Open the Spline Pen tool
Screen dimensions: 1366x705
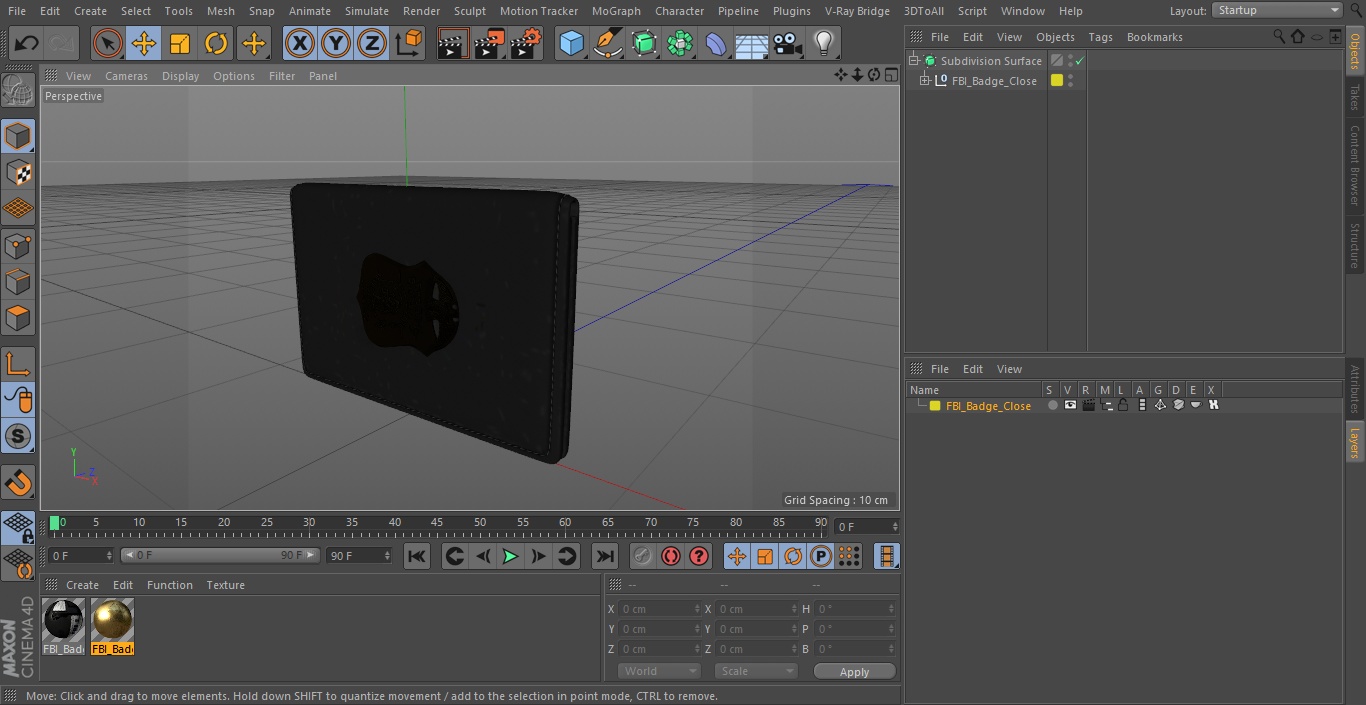pyautogui.click(x=607, y=43)
